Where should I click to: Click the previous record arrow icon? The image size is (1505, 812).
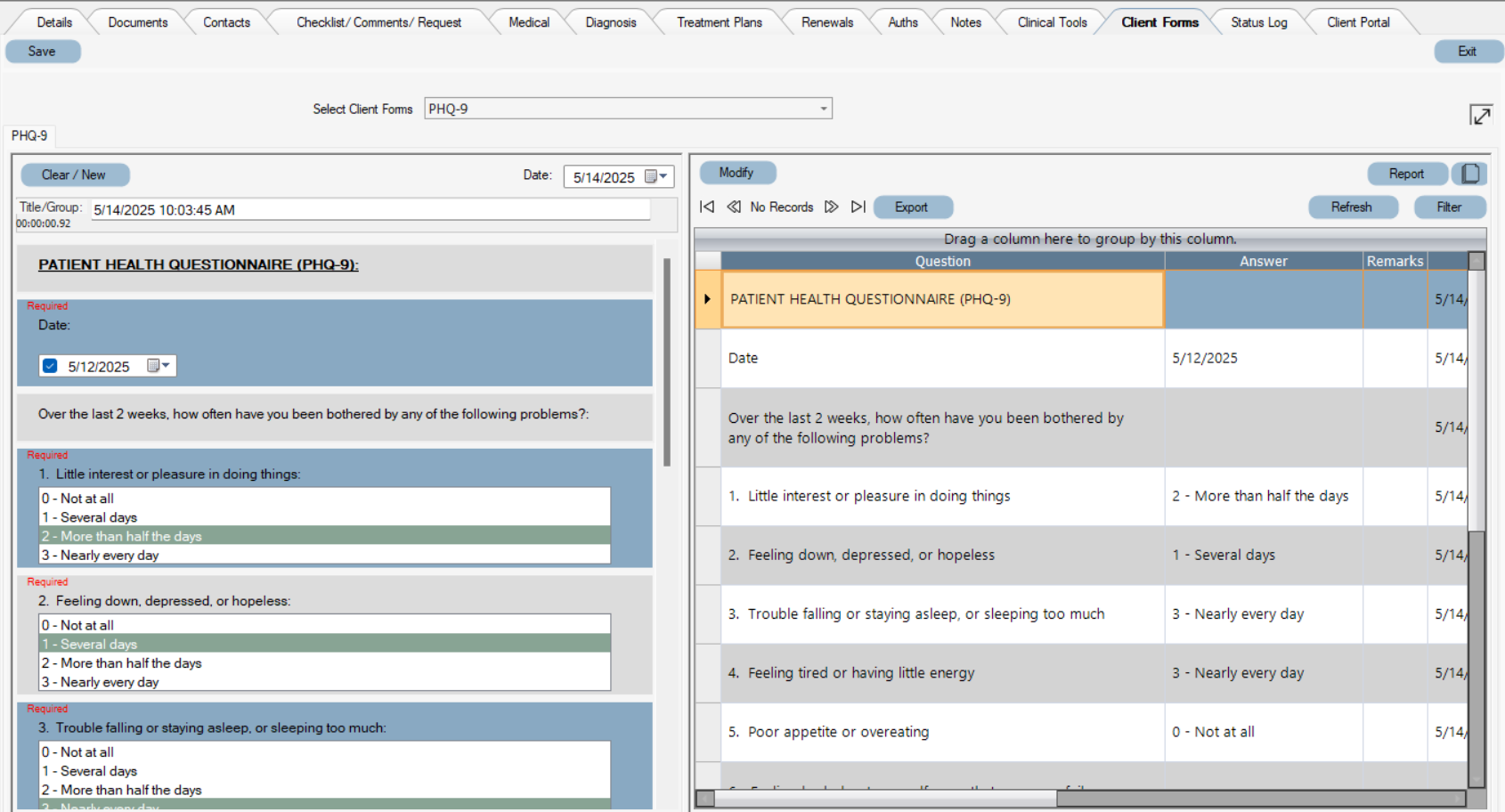point(734,207)
